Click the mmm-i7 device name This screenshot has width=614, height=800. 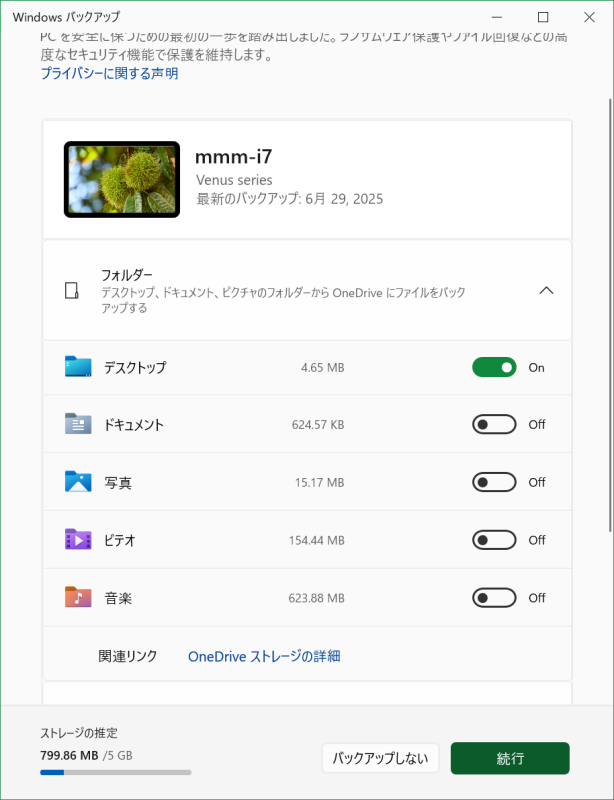click(234, 157)
